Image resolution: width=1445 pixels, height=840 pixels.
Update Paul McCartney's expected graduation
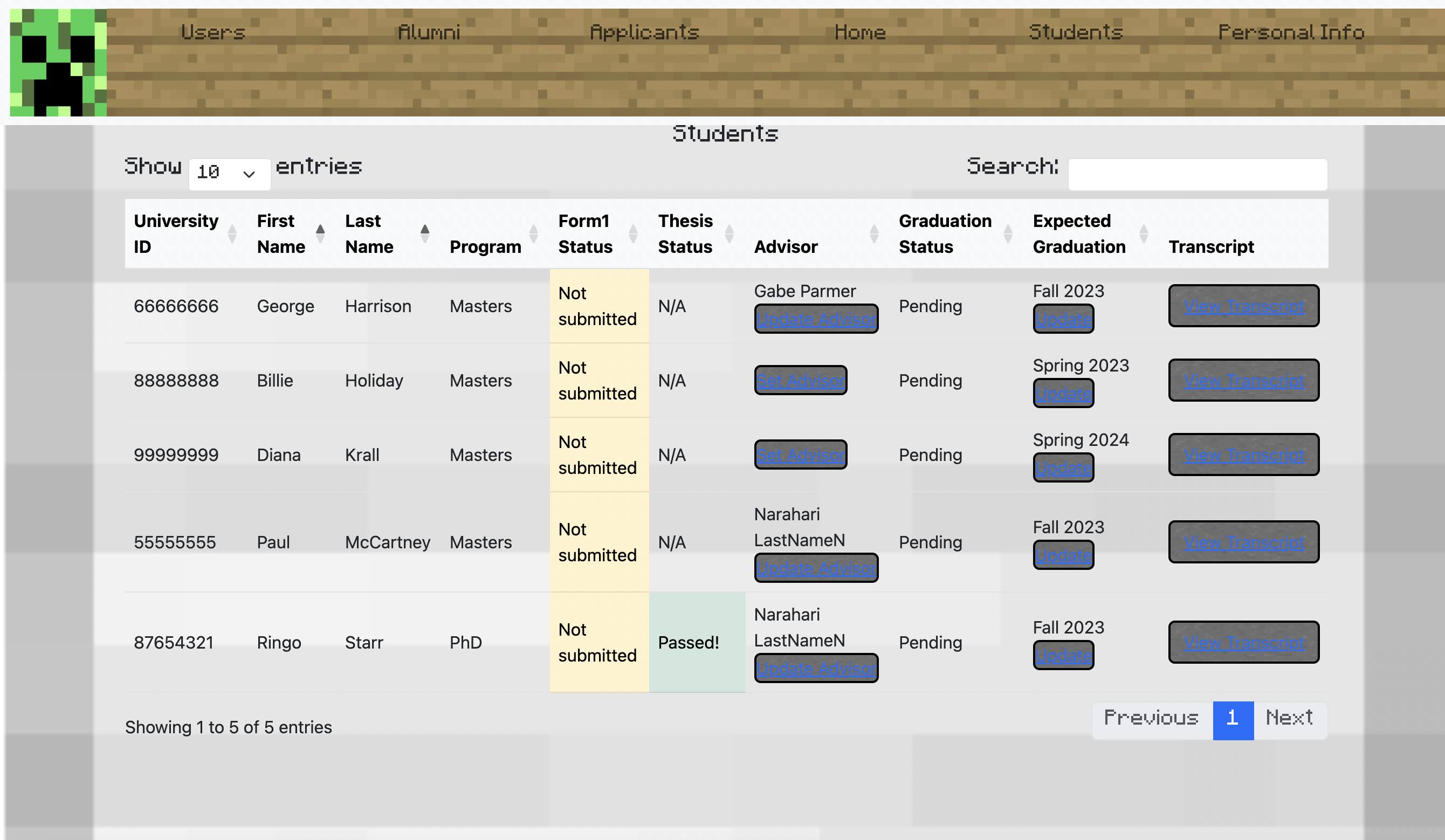coord(1064,555)
